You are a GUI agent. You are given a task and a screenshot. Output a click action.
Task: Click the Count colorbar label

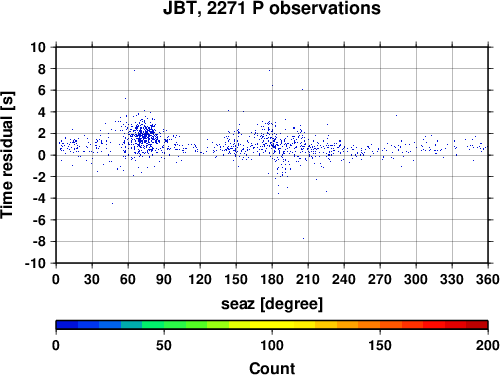pos(272,369)
